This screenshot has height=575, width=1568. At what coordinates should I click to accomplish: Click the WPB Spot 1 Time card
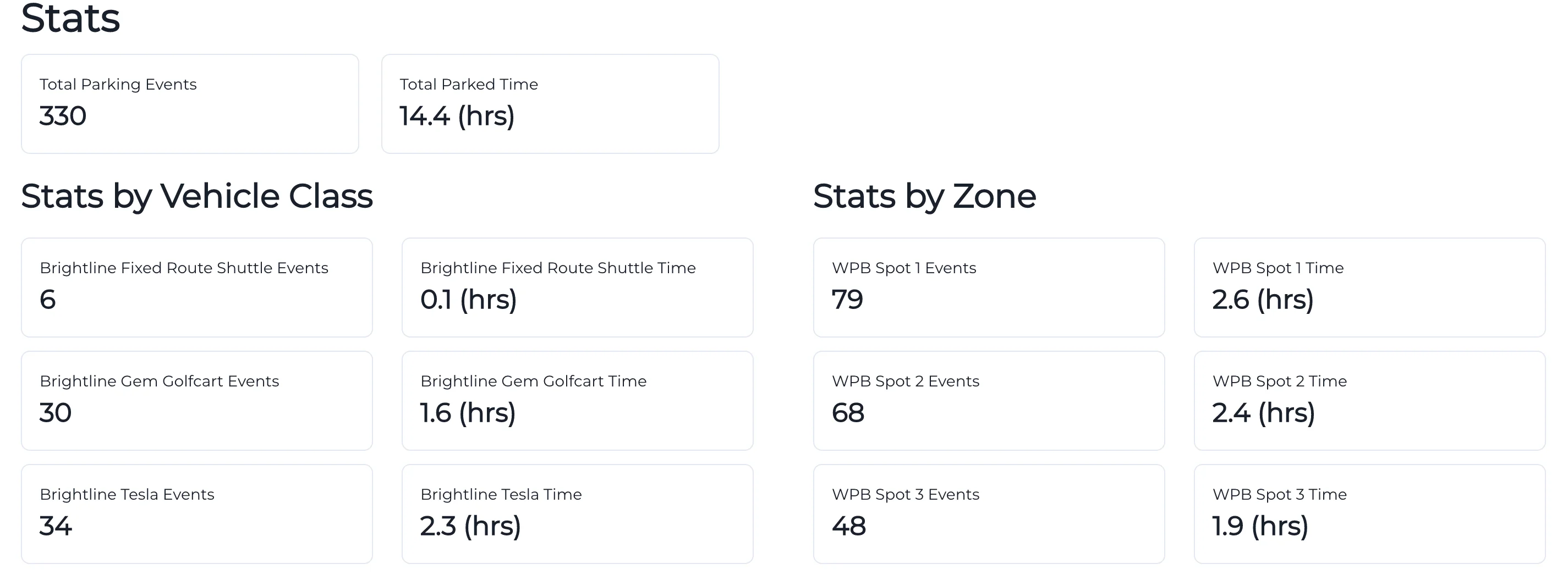point(1369,287)
